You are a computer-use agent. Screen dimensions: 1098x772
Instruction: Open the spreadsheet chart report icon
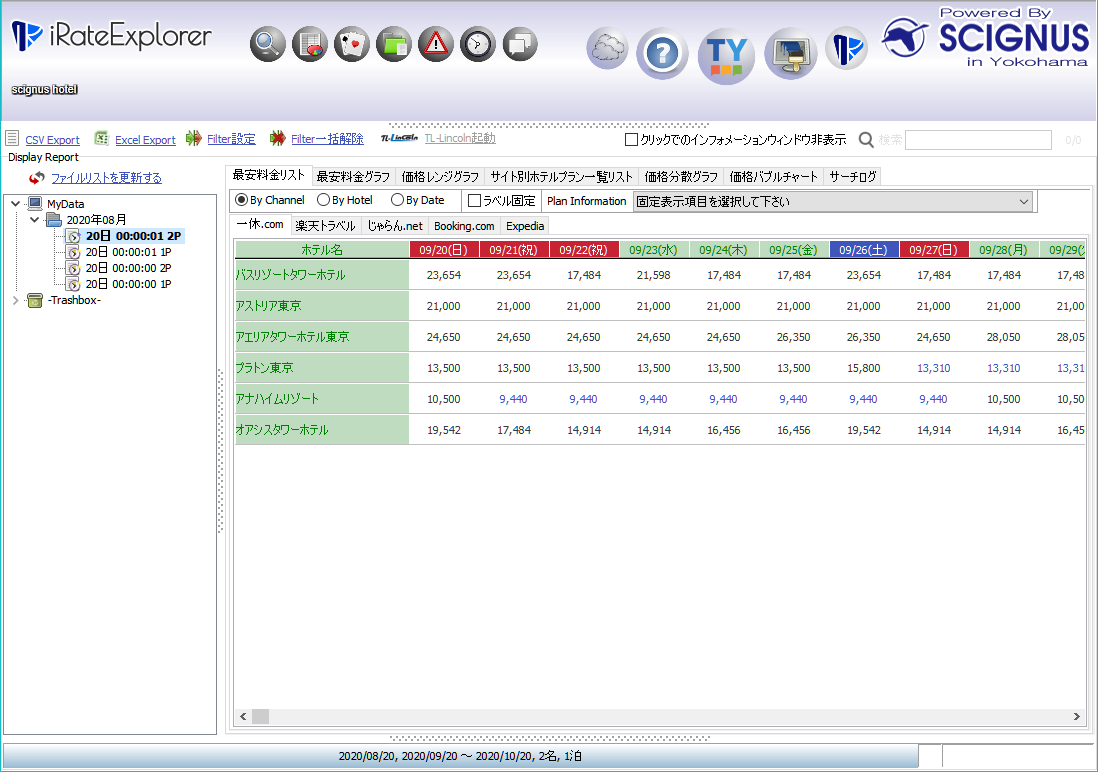coord(310,44)
